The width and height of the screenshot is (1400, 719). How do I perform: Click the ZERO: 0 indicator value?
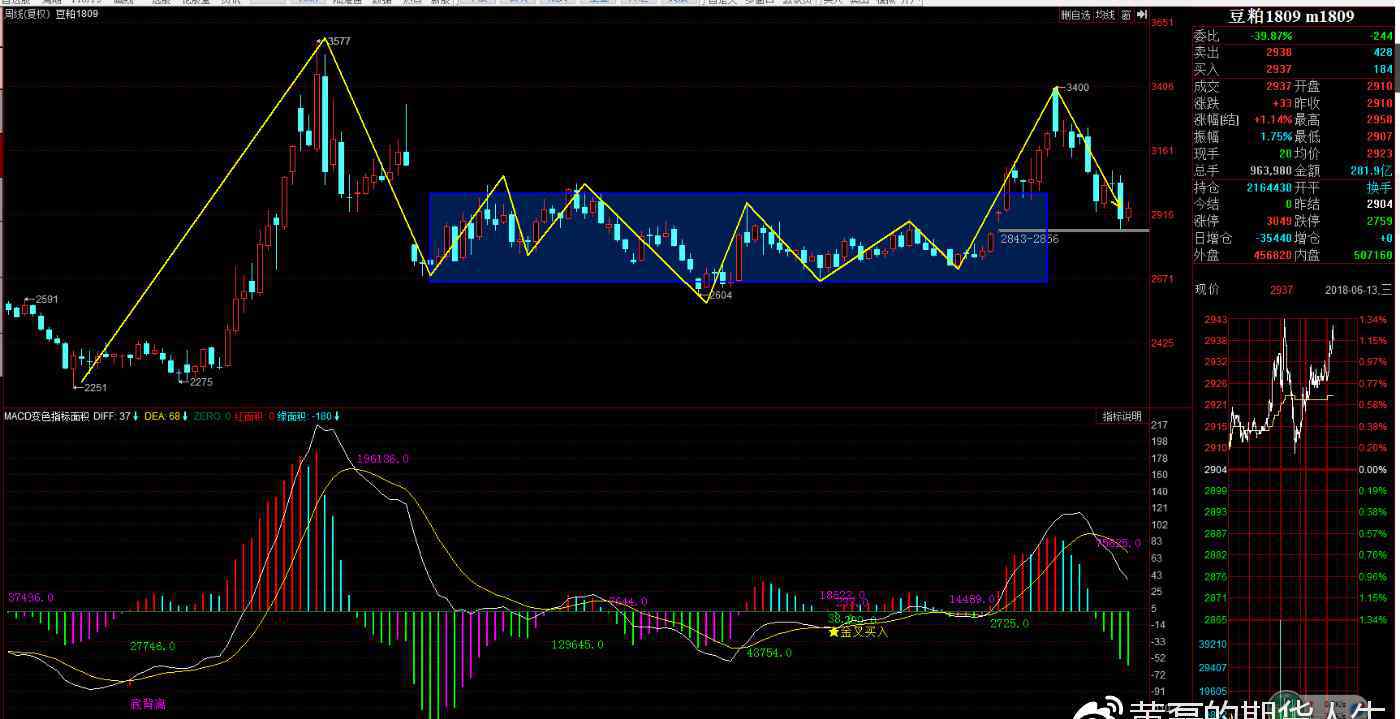(x=213, y=416)
